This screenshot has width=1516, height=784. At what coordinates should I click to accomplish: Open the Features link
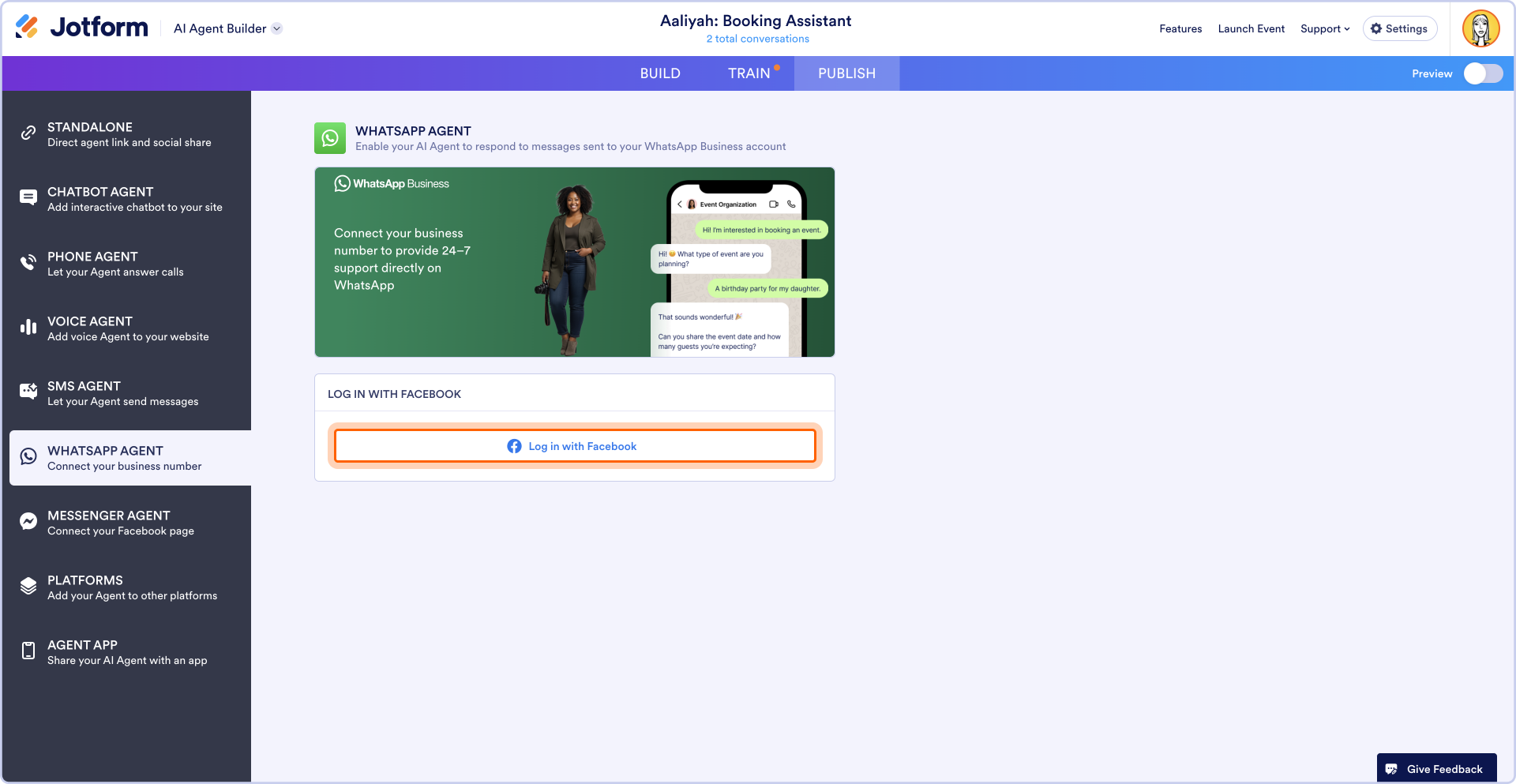[1180, 28]
